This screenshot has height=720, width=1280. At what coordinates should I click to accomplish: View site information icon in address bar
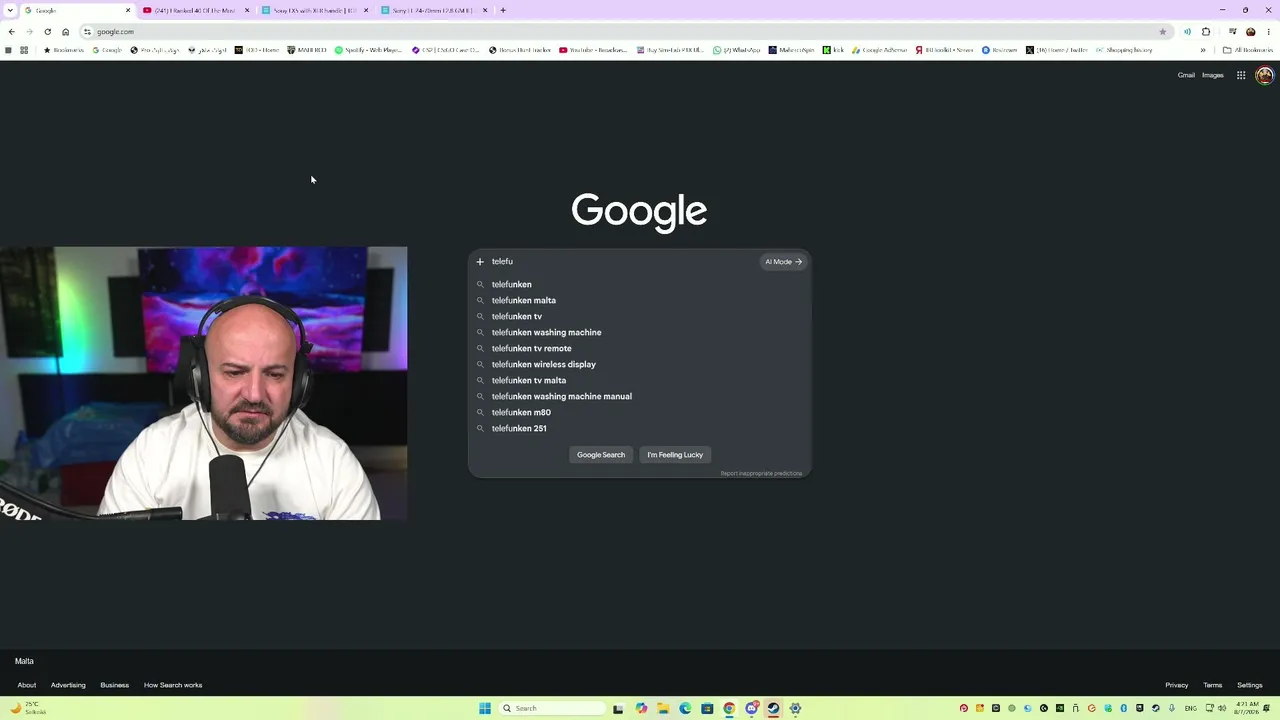[x=87, y=32]
